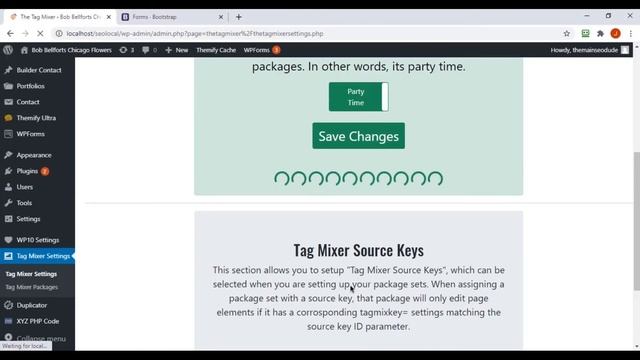Open a new browser tab
640x360 pixels.
pos(239,17)
